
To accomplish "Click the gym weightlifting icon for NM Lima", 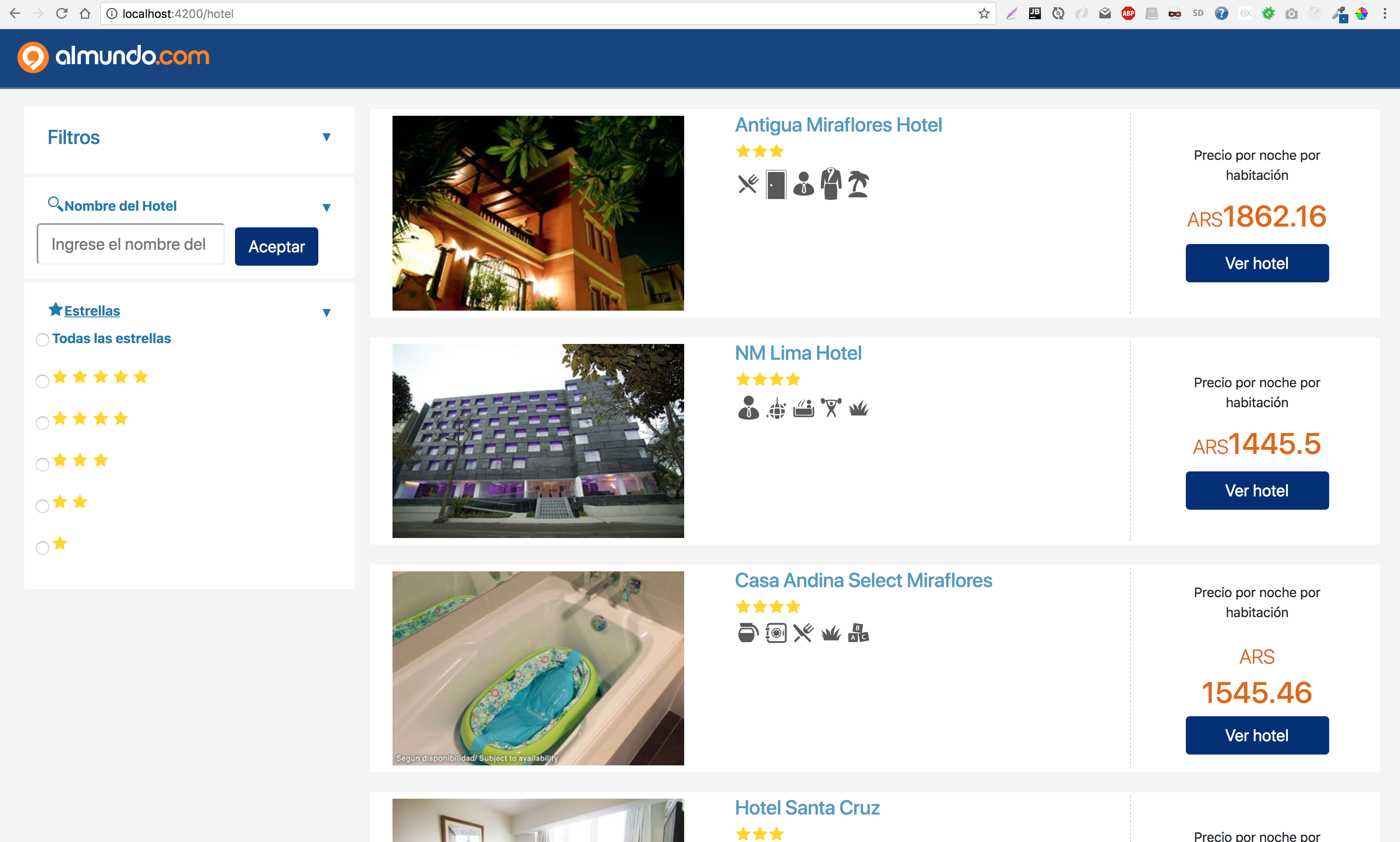I will click(x=830, y=408).
